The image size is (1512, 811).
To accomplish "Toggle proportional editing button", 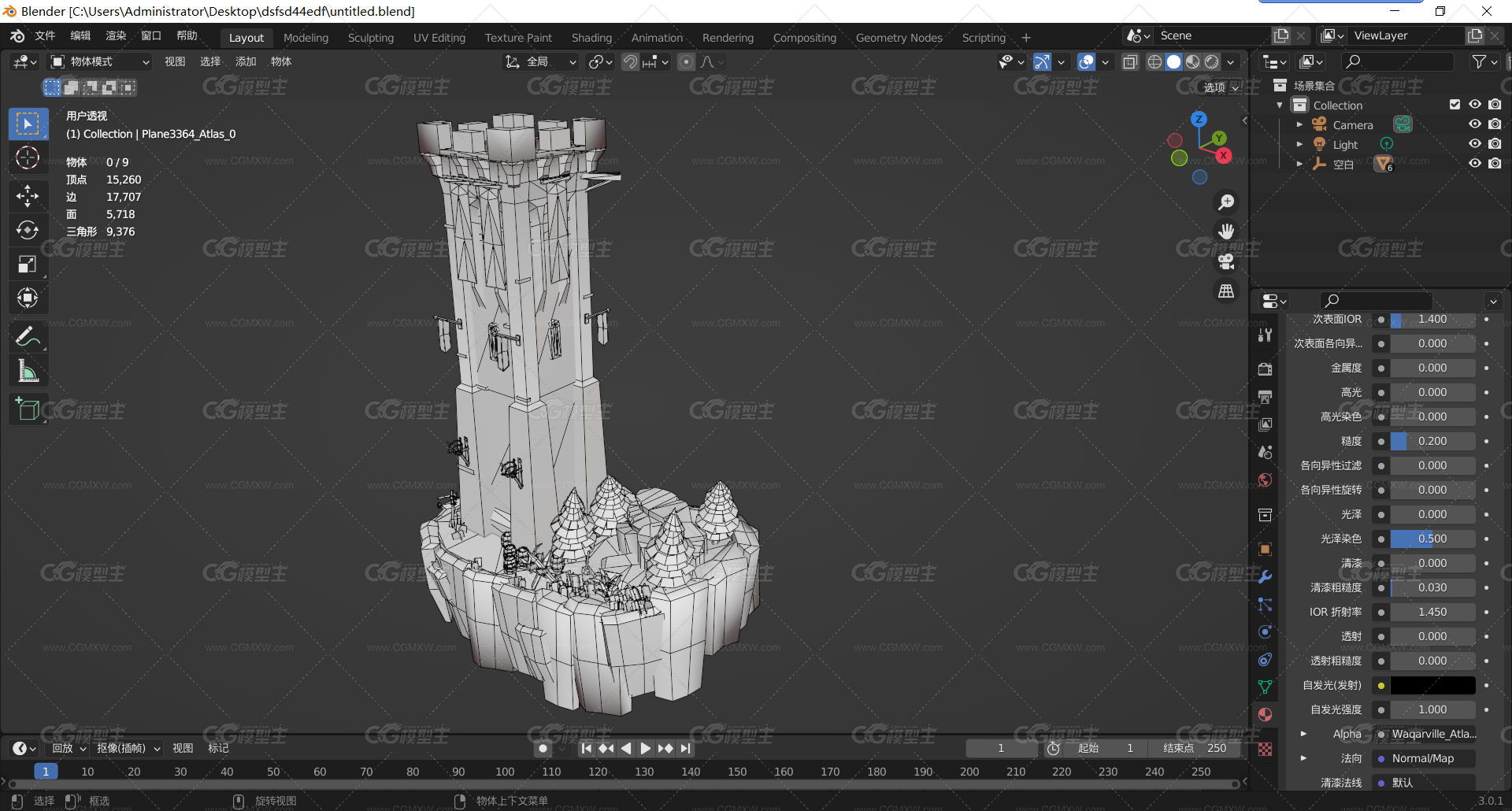I will [687, 61].
